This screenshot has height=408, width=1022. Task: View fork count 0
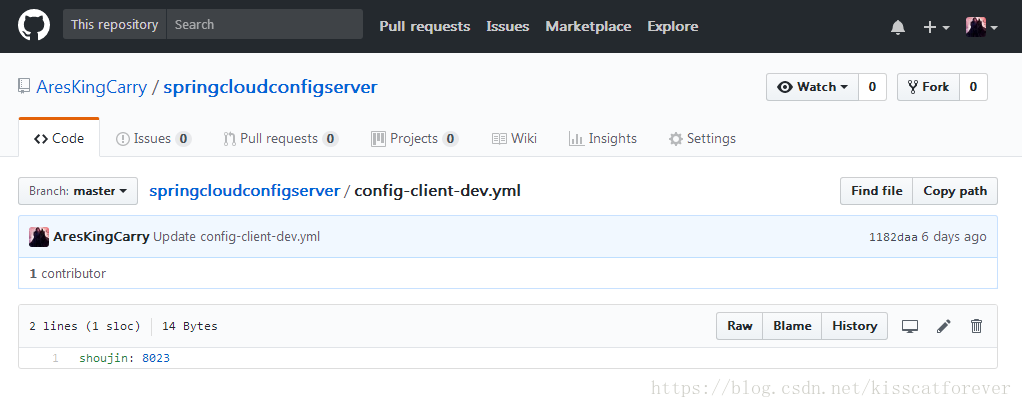tap(974, 87)
